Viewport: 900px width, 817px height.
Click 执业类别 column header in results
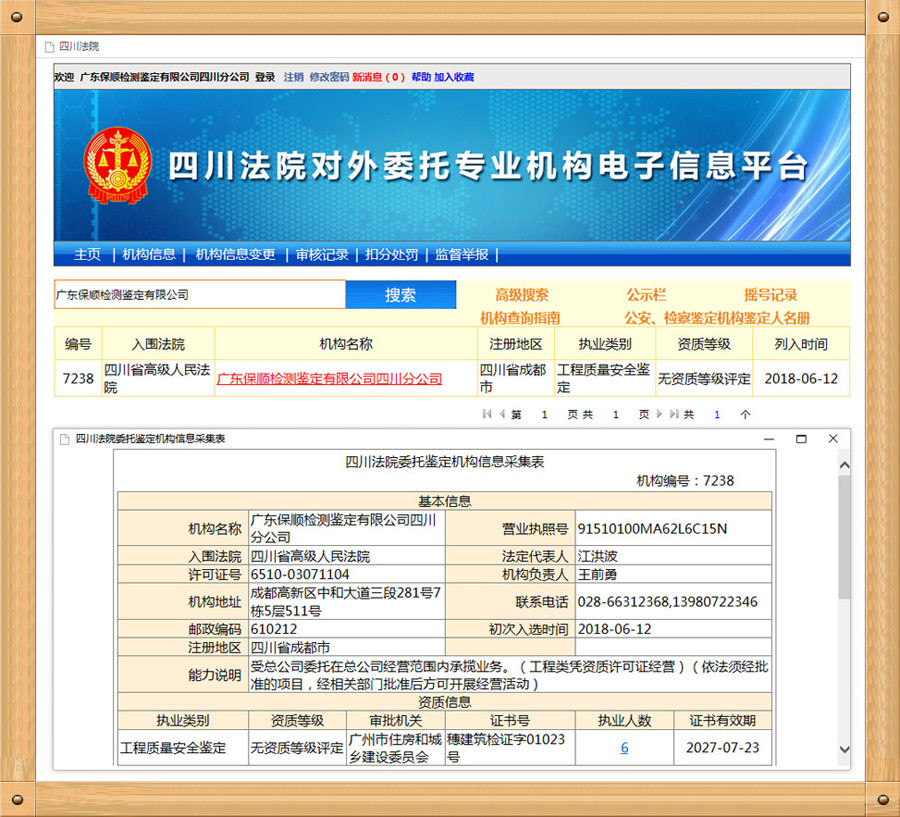point(605,344)
